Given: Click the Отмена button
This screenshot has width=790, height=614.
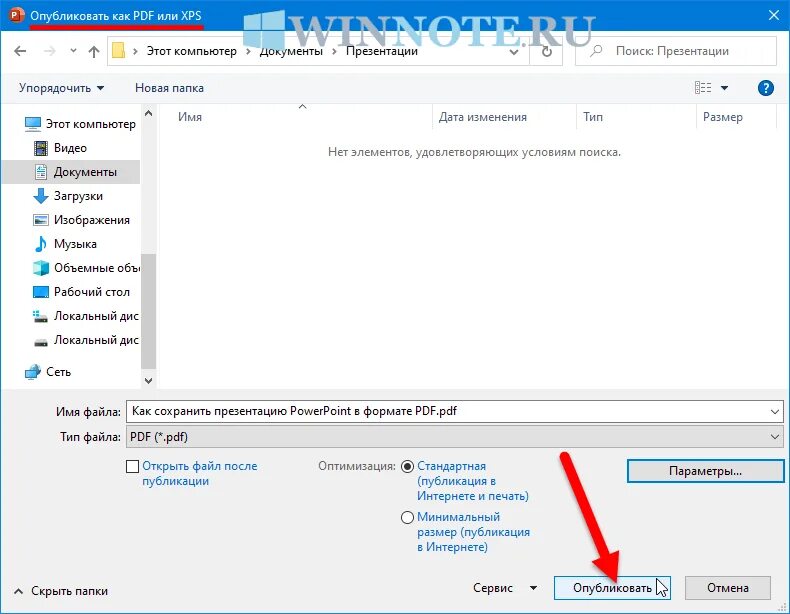Looking at the screenshot, I should click(728, 588).
